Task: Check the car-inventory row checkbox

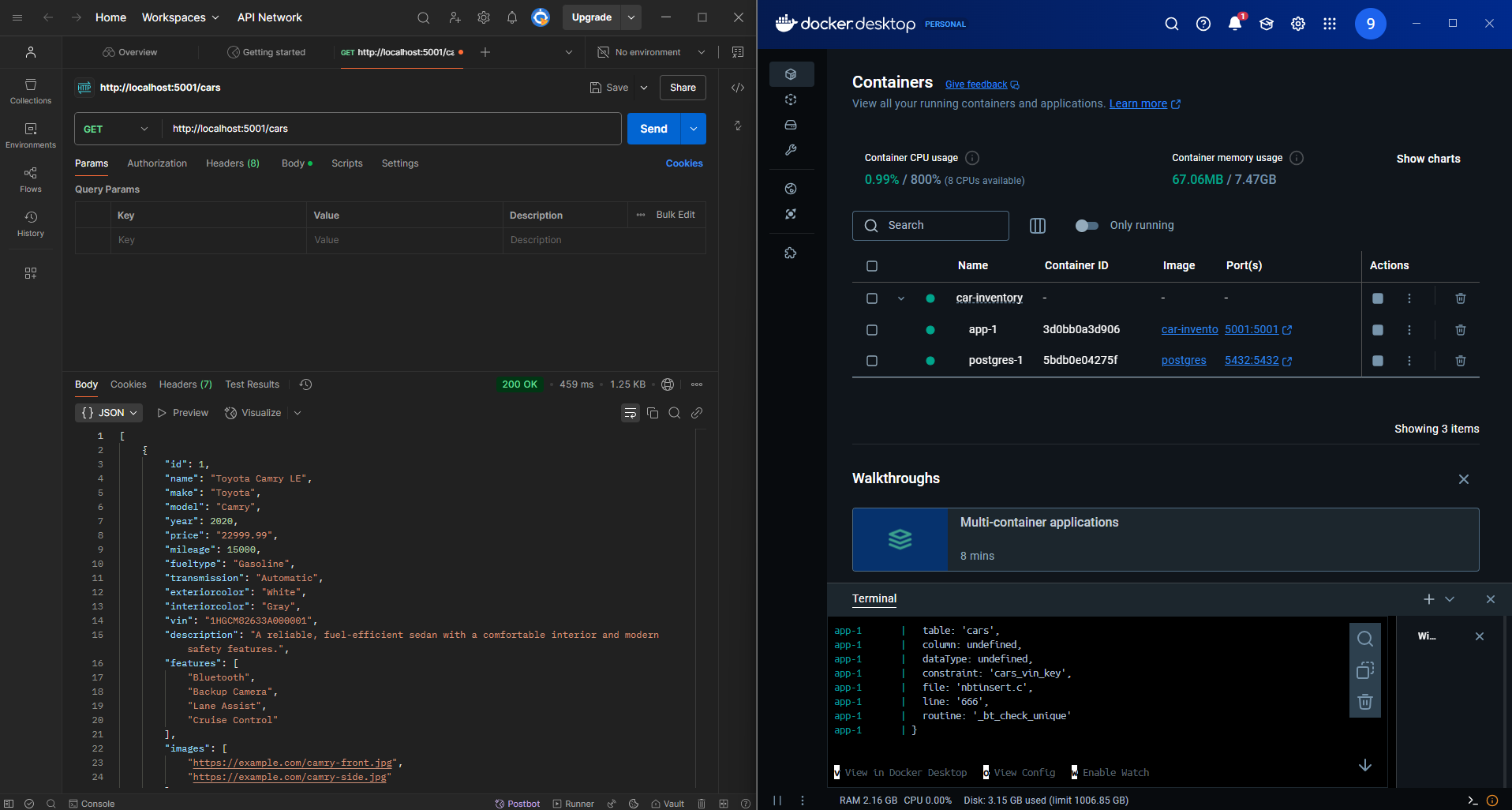Action: [x=872, y=298]
